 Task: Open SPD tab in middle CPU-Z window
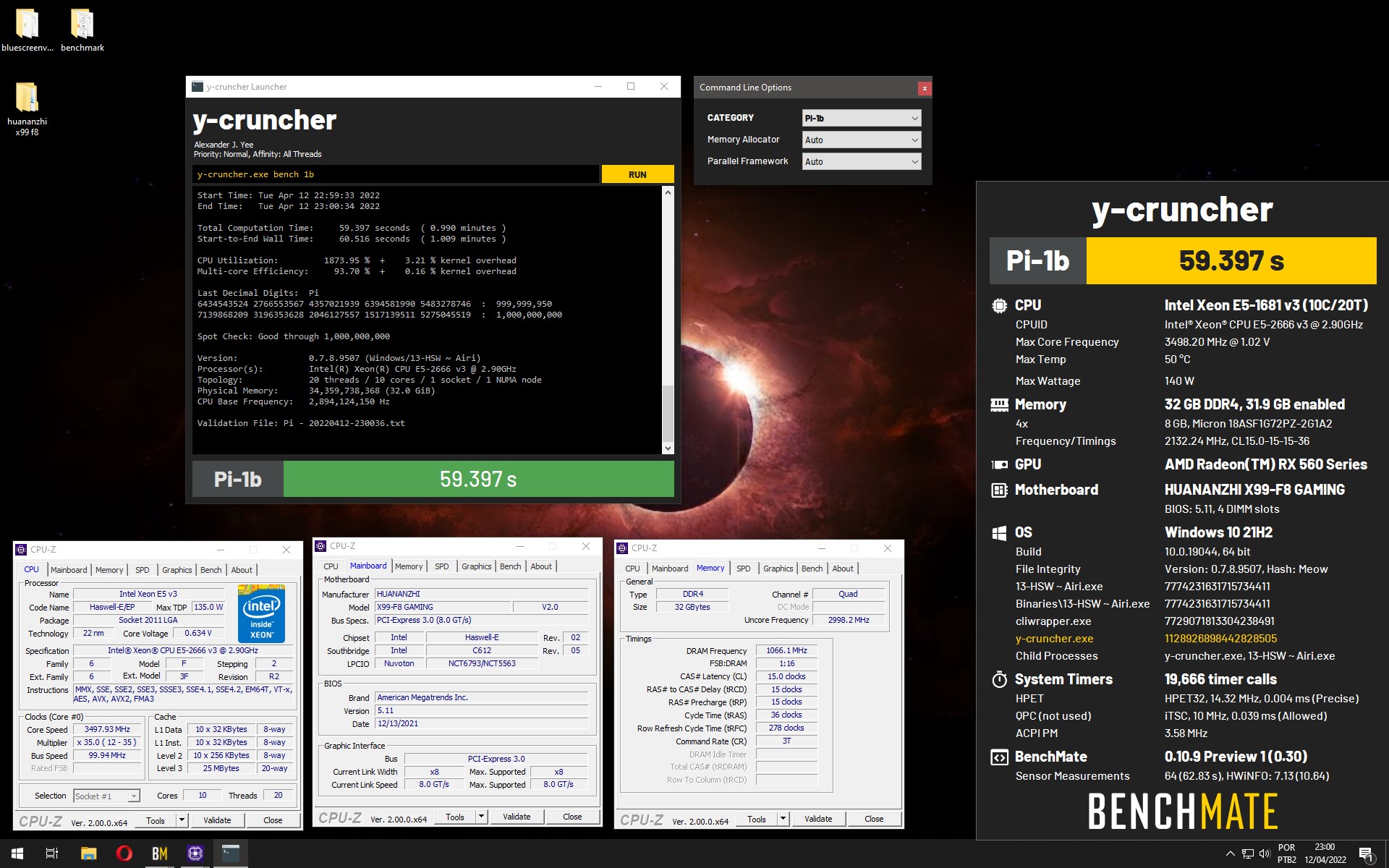point(441,566)
